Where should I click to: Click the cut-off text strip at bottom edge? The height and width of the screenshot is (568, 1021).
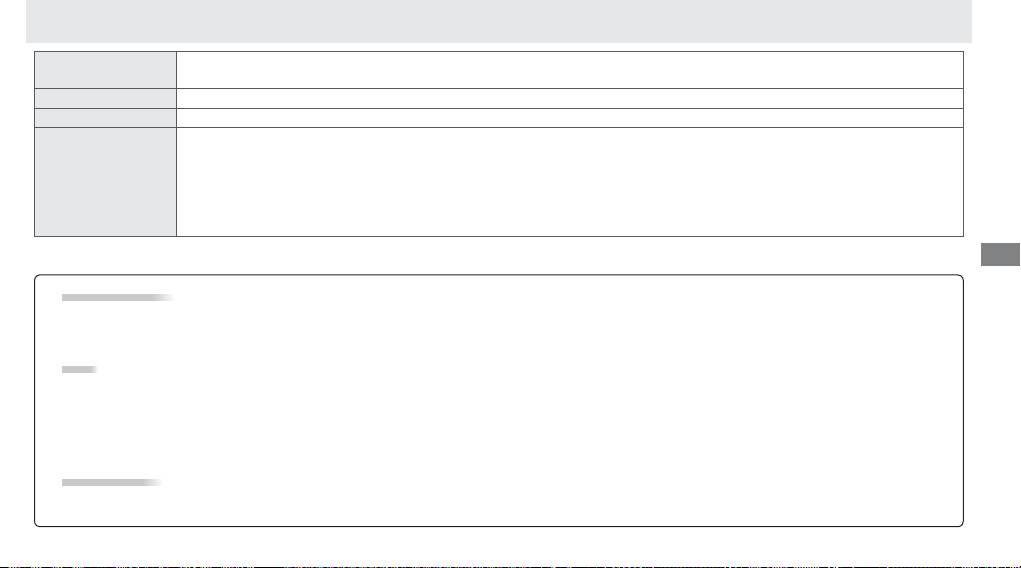coord(510,565)
